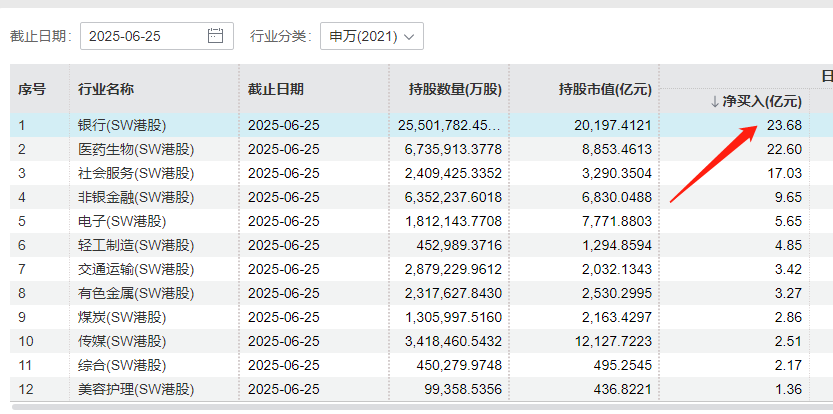Screen dimensions: 833x414
Task: Click the 行业名称 column header
Action: pyautogui.click(x=106, y=89)
